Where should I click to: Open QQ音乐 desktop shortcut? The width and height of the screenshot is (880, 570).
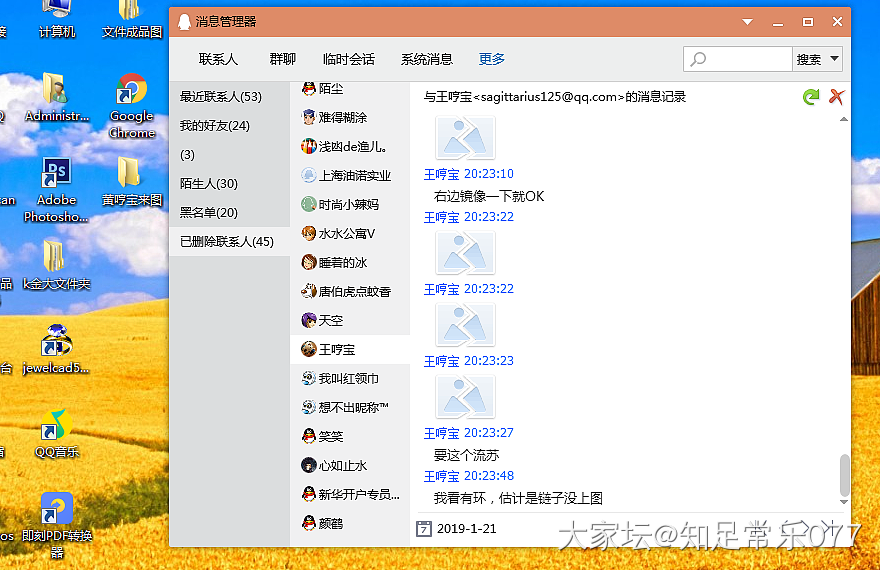(56, 434)
